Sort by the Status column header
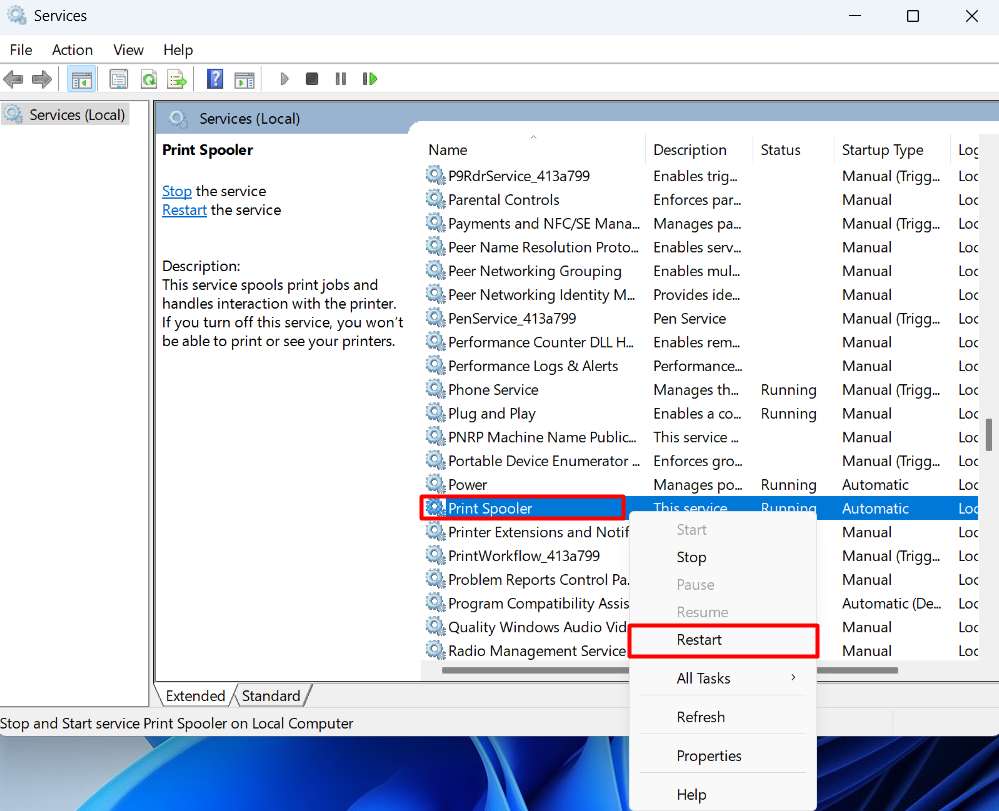Screen dimensions: 999x811 point(793,150)
